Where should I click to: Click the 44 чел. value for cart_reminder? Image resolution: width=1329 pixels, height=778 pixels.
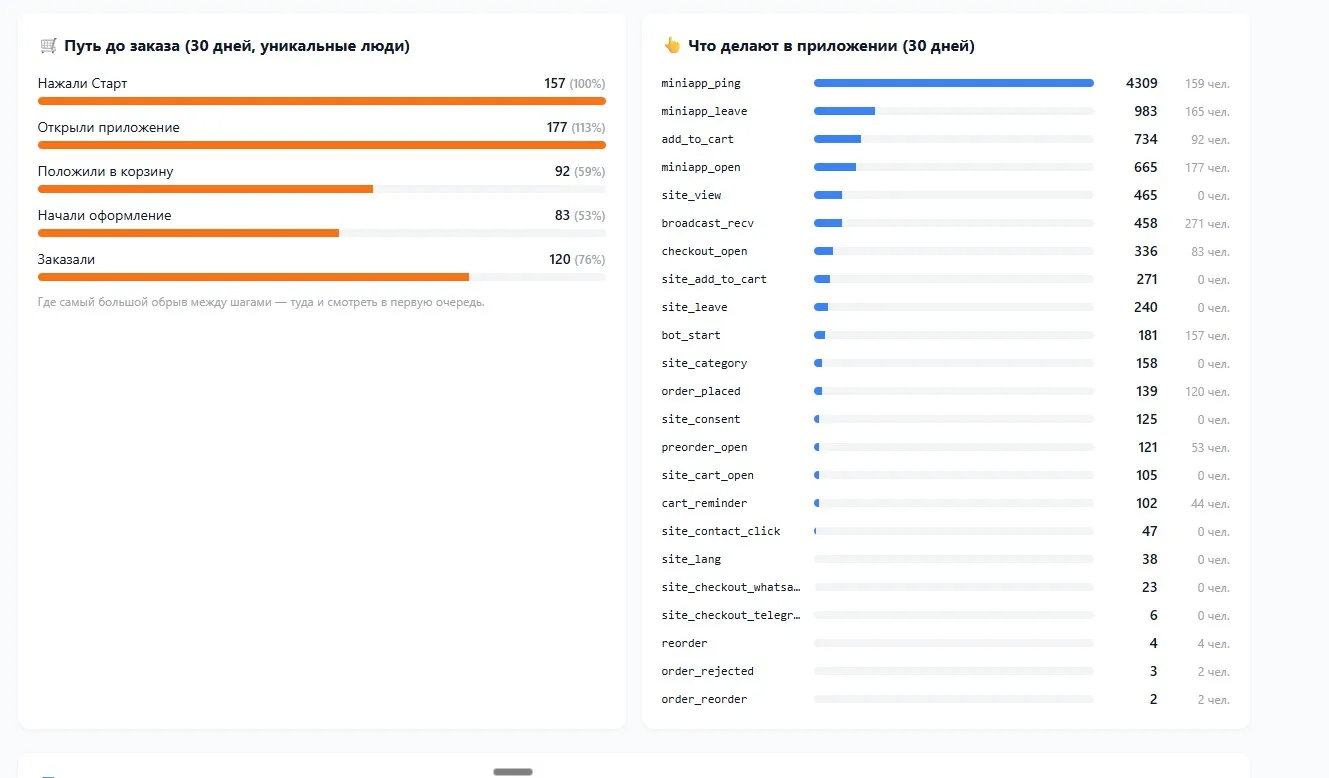click(x=1210, y=504)
